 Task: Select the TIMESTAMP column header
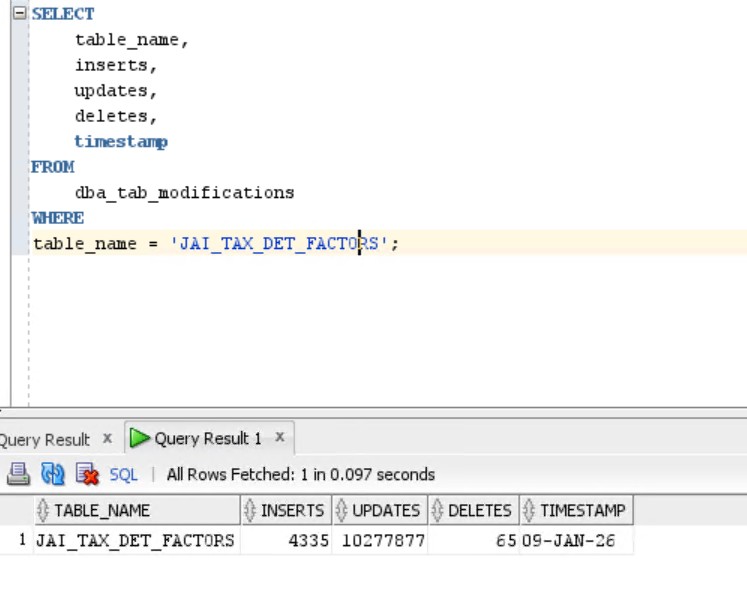pos(582,511)
